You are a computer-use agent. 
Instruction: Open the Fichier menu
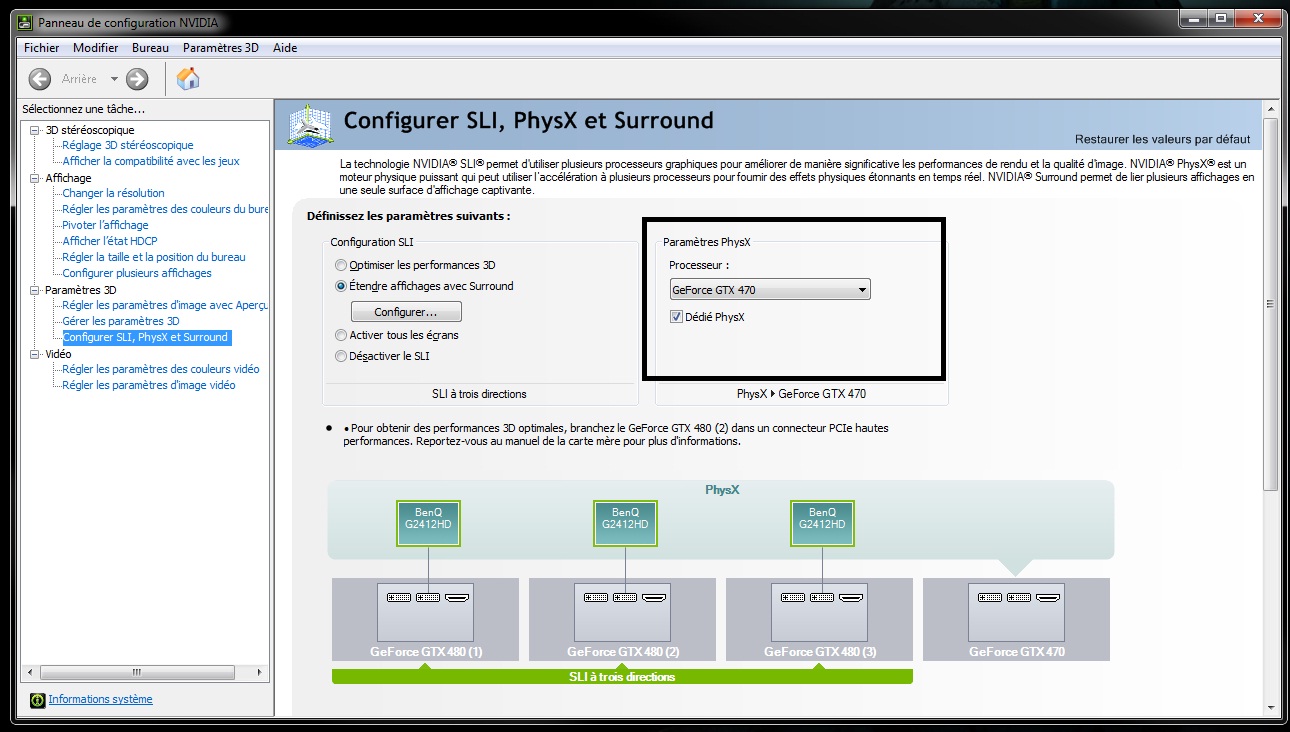click(x=42, y=48)
